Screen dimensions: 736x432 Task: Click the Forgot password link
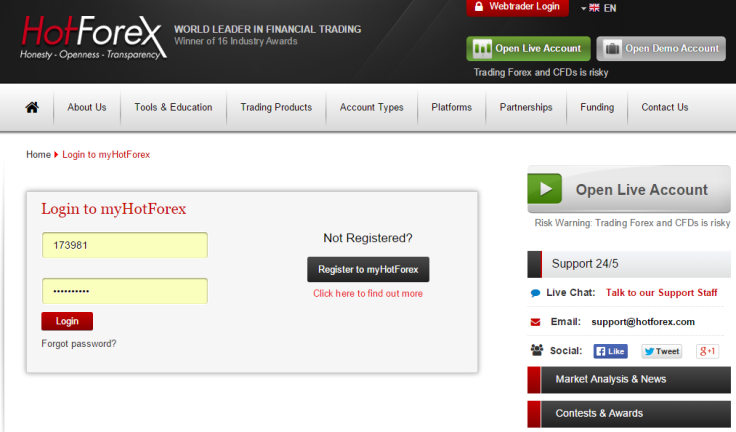(79, 344)
